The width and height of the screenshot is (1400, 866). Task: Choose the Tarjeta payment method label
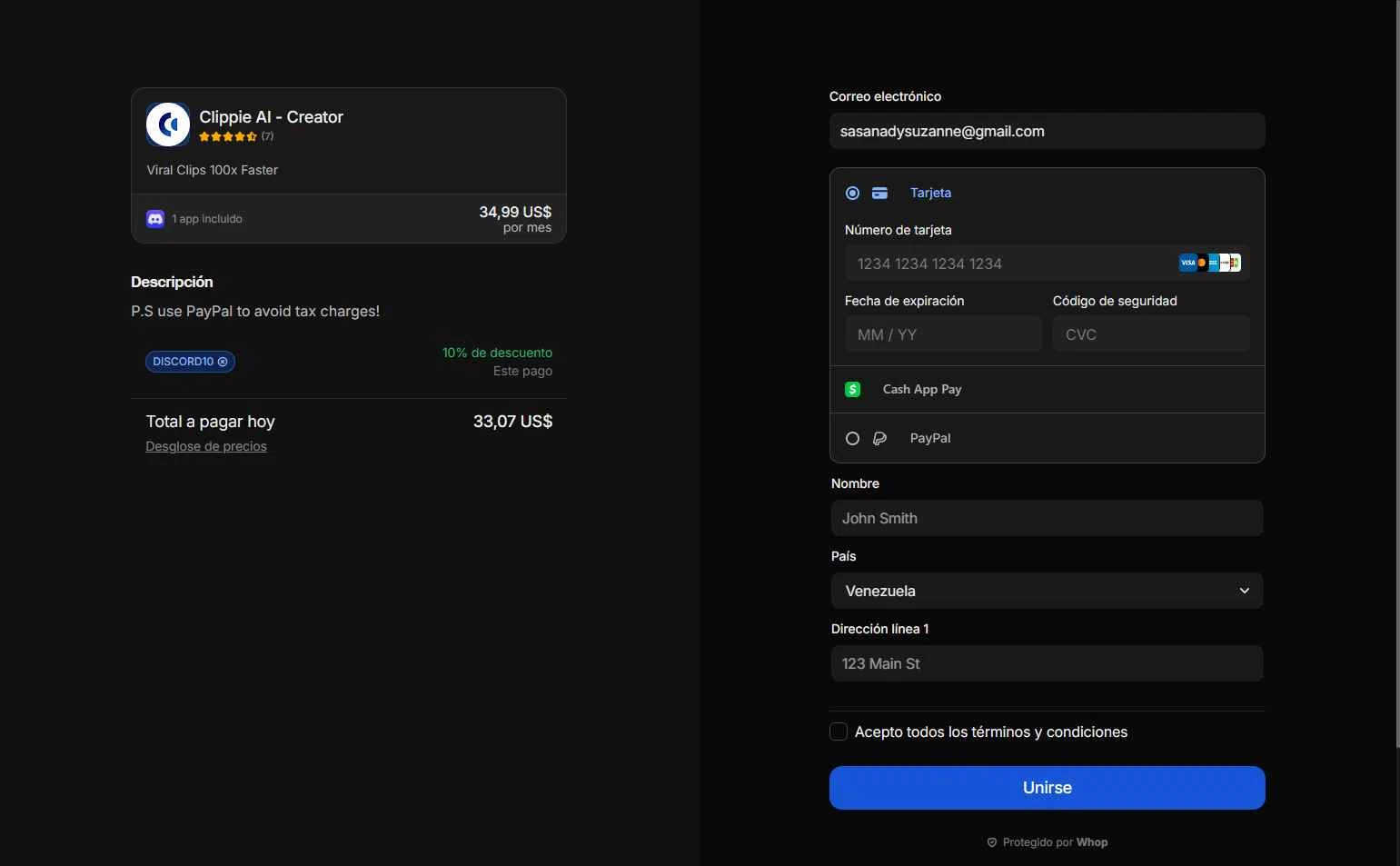click(x=930, y=193)
